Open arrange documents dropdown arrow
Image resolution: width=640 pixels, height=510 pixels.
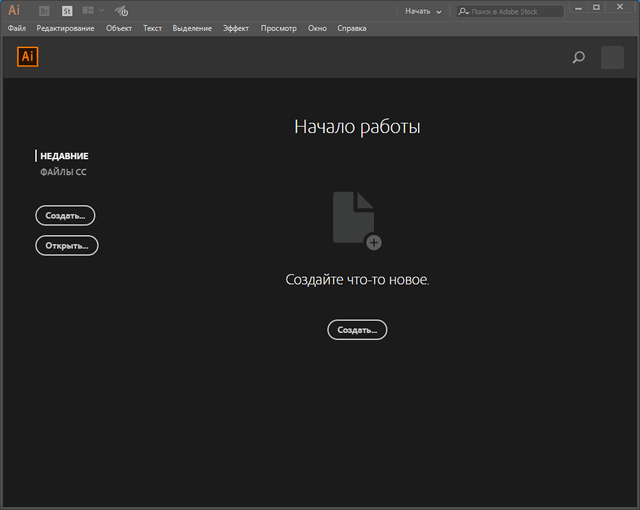coord(101,11)
